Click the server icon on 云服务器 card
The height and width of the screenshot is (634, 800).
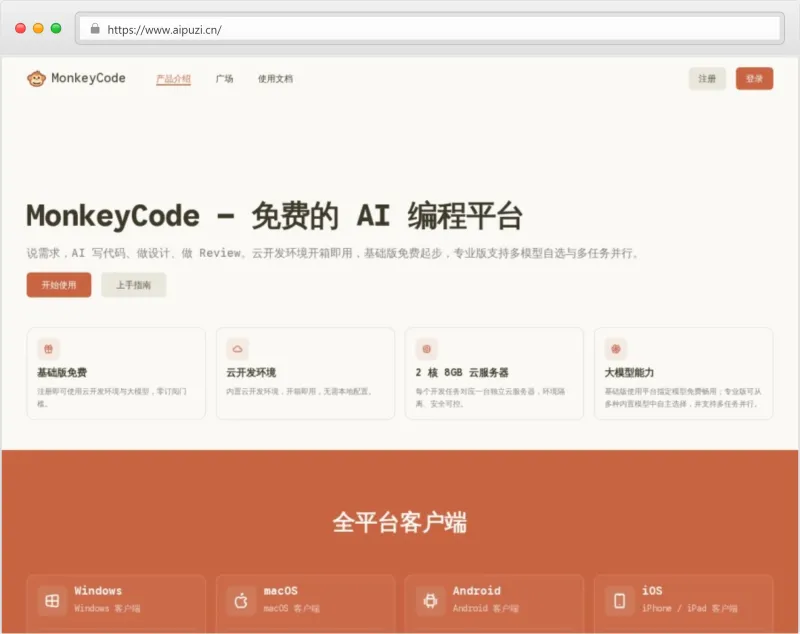point(425,349)
